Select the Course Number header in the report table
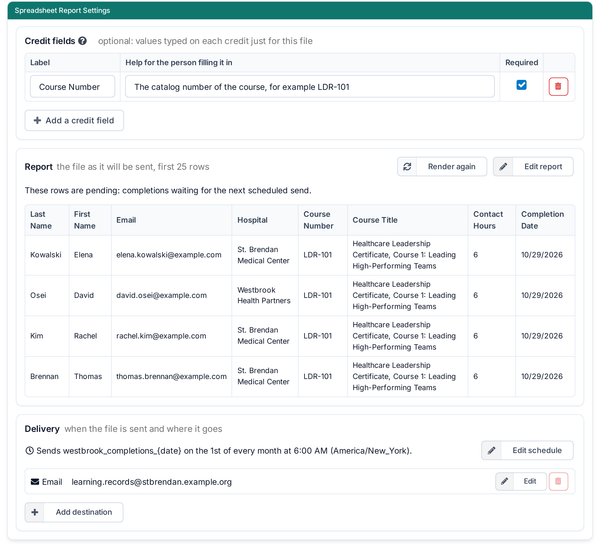The width and height of the screenshot is (600, 547). pos(323,220)
